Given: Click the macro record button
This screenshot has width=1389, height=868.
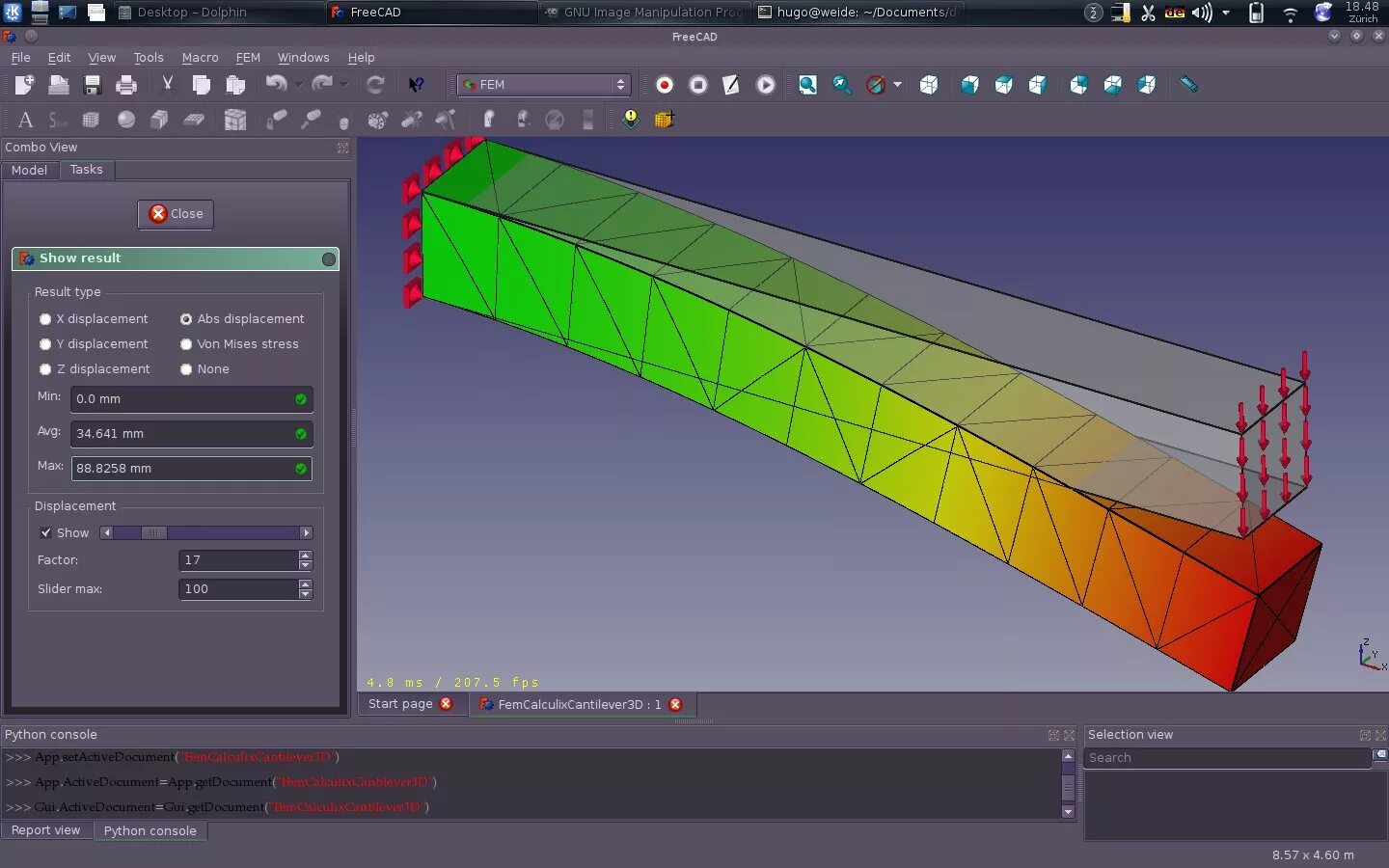Looking at the screenshot, I should pos(665,85).
